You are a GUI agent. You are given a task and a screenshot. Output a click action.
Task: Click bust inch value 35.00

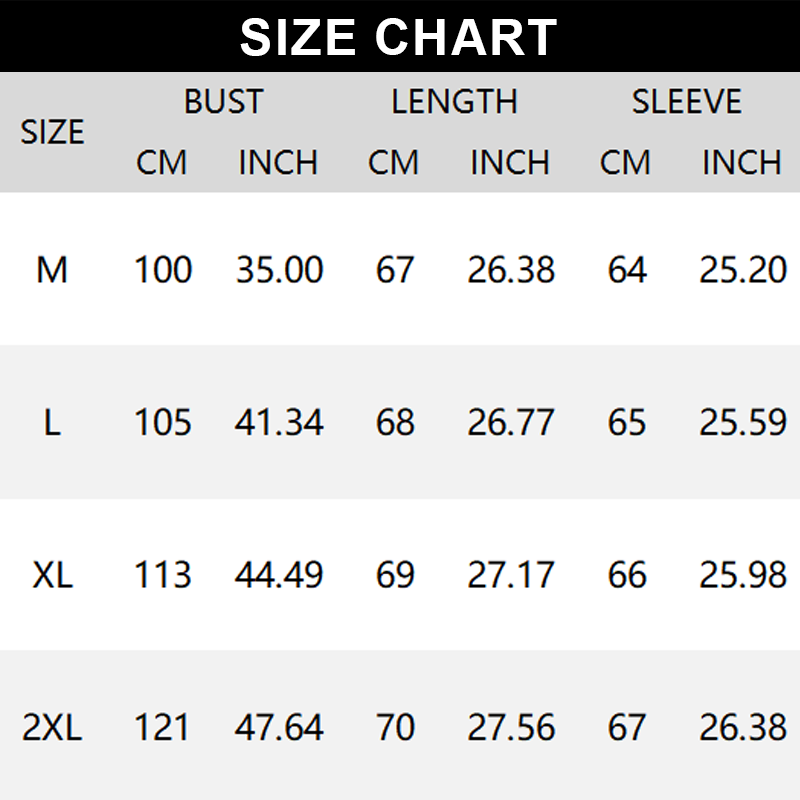pyautogui.click(x=279, y=270)
